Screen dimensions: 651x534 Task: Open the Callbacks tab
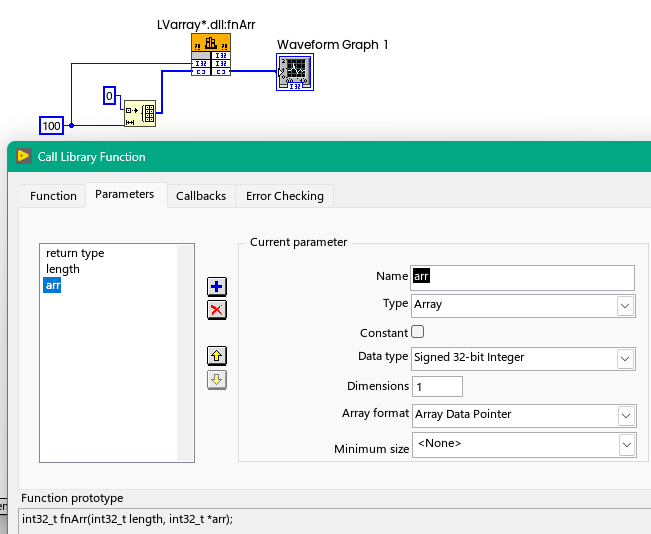(x=201, y=196)
